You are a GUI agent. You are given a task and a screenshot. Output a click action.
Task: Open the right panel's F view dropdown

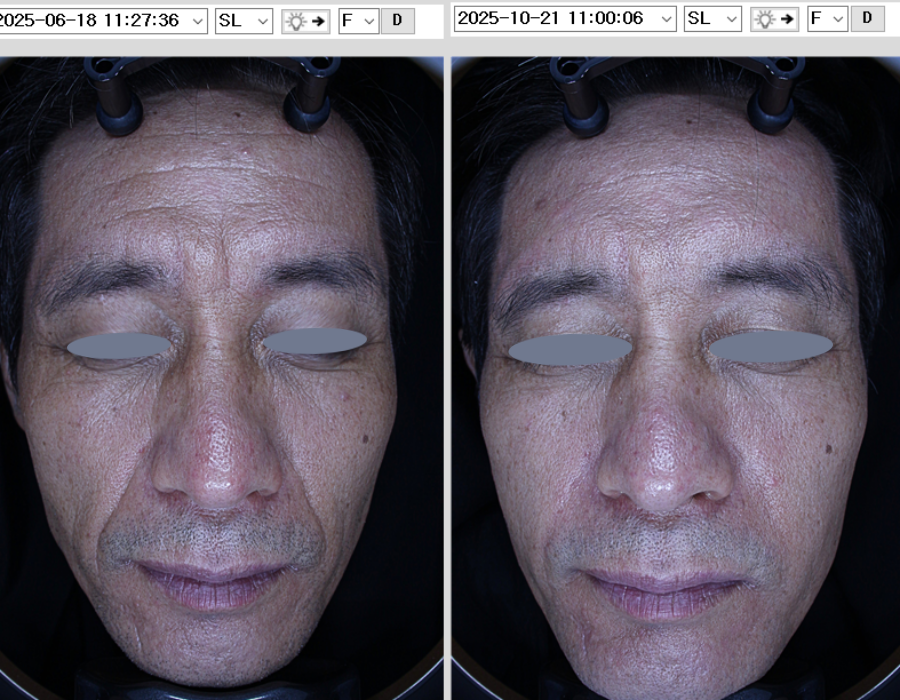click(827, 19)
